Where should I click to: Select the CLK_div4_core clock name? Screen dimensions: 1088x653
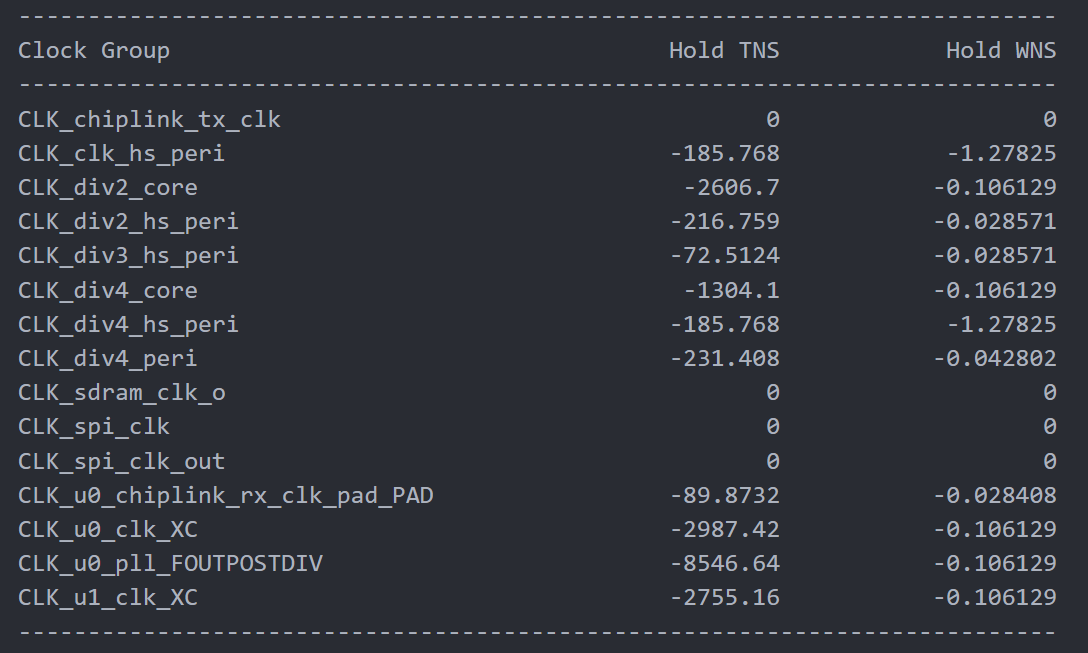point(108,290)
